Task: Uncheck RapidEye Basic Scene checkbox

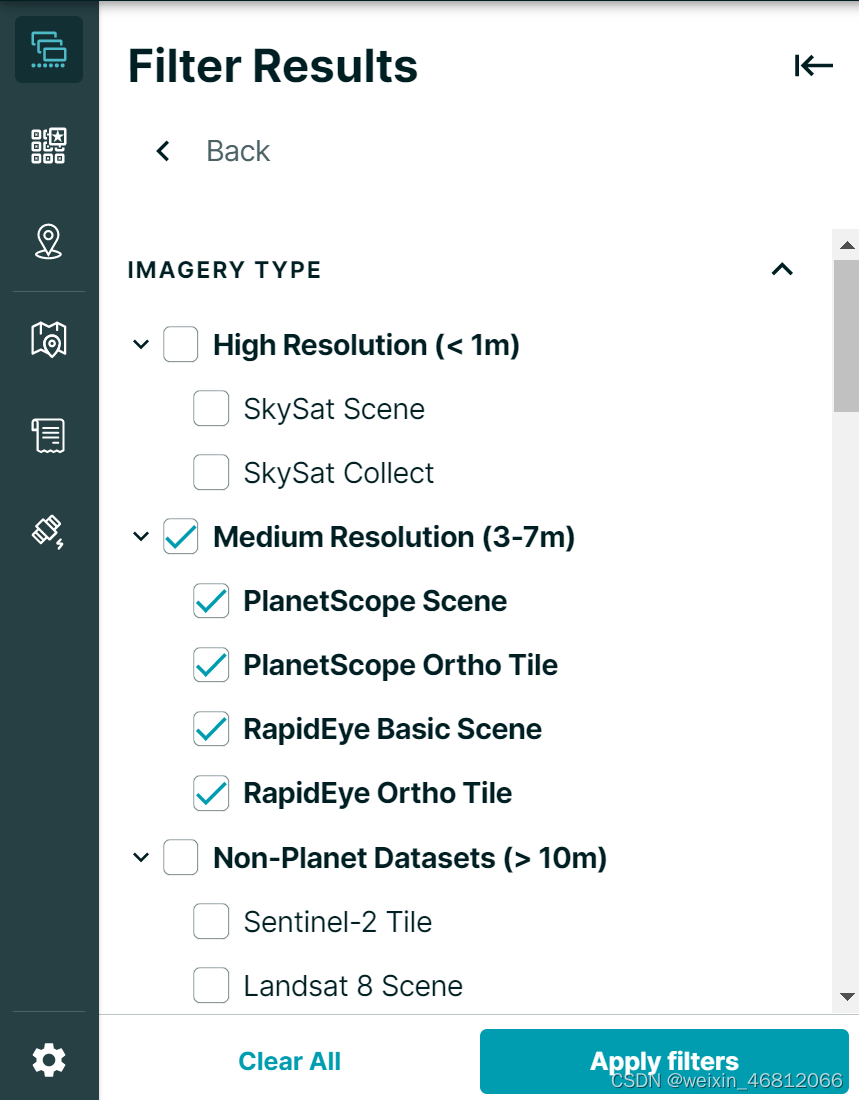Action: (211, 729)
